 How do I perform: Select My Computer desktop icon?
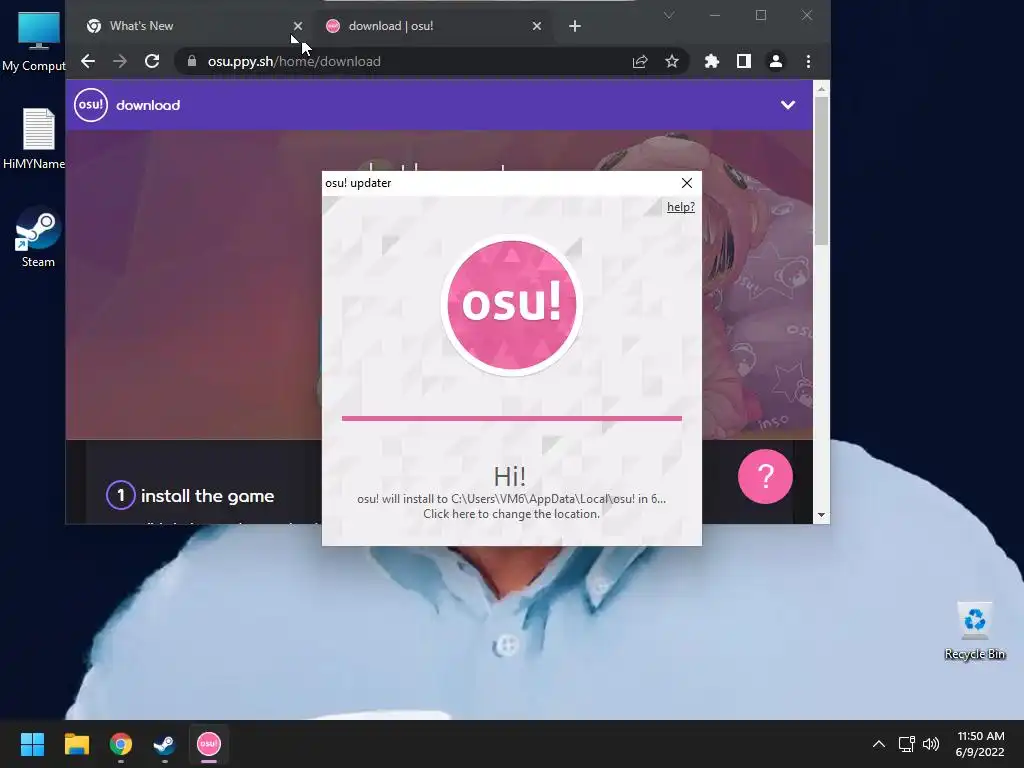coord(34,42)
